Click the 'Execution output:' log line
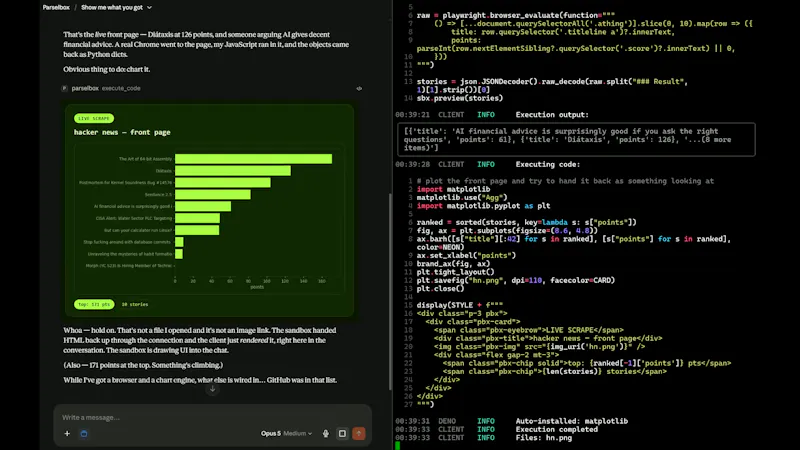800x450 pixels. pos(552,115)
